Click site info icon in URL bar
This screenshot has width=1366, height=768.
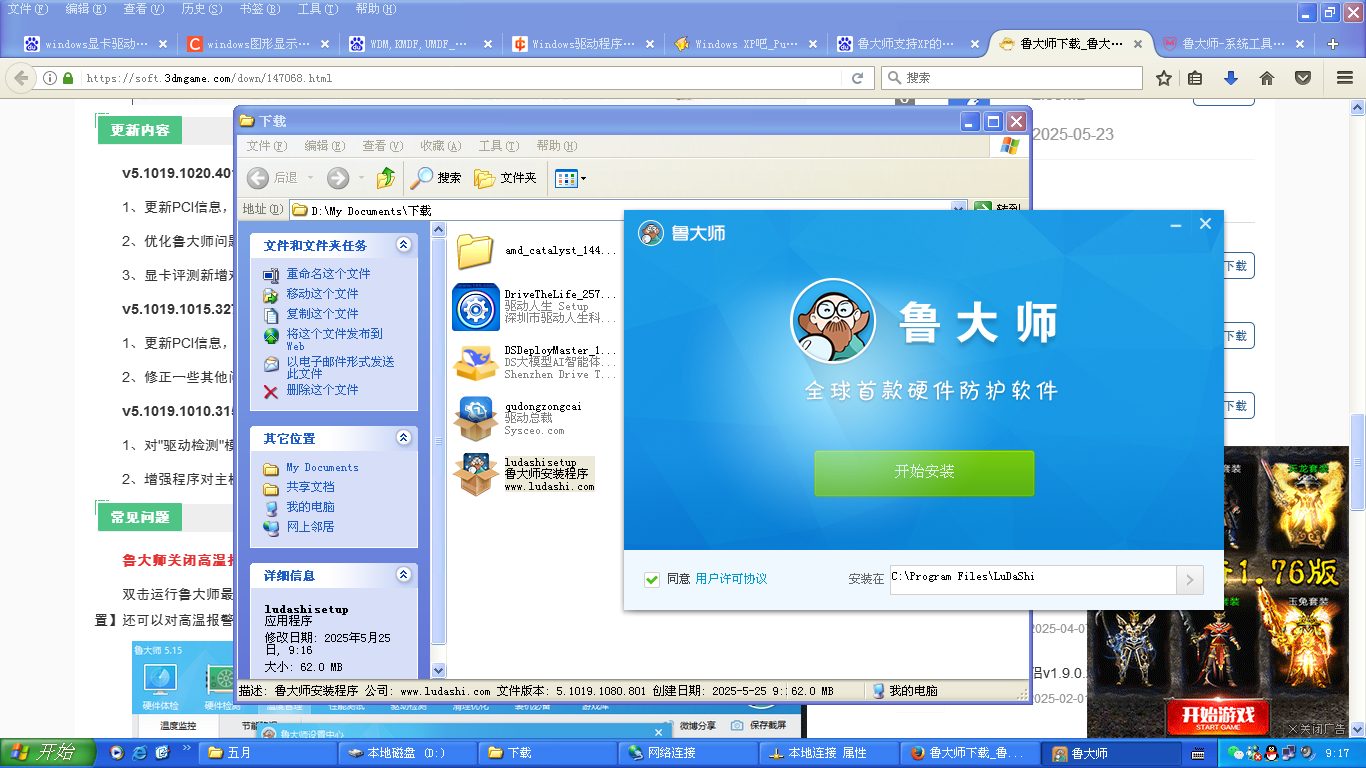(49, 78)
